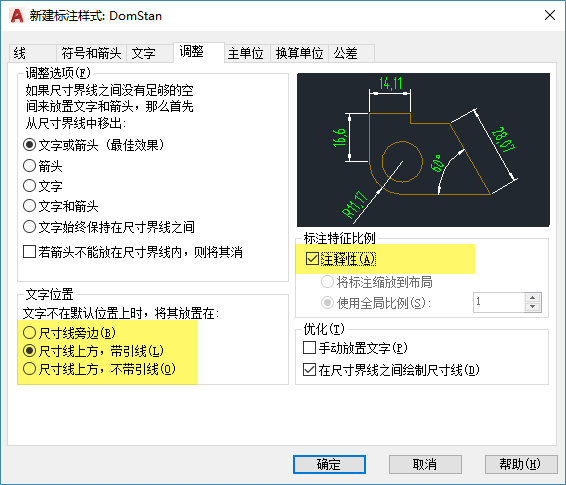The image size is (566, 485).
Task: Open the 公差 tab
Action: (x=351, y=53)
